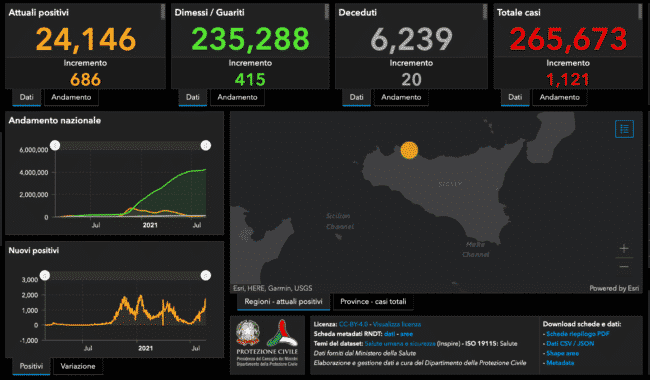The height and width of the screenshot is (380, 650).
Task: Click the Protezione Civile triangle logo
Action: coord(282,333)
